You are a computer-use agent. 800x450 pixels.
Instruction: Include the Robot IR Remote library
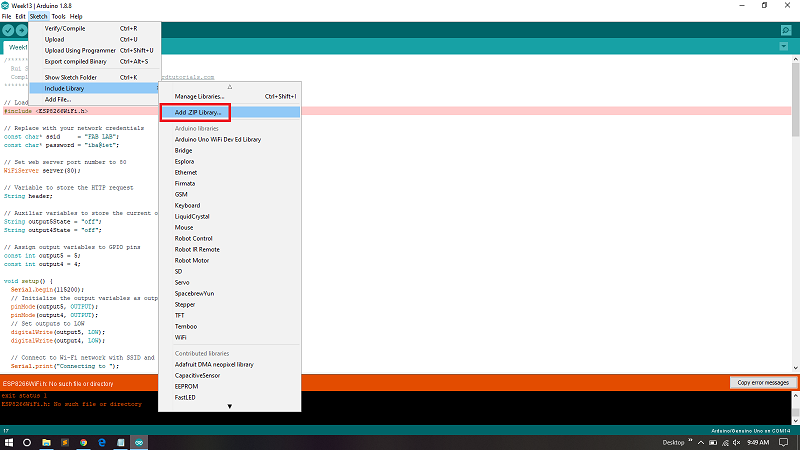click(230, 249)
